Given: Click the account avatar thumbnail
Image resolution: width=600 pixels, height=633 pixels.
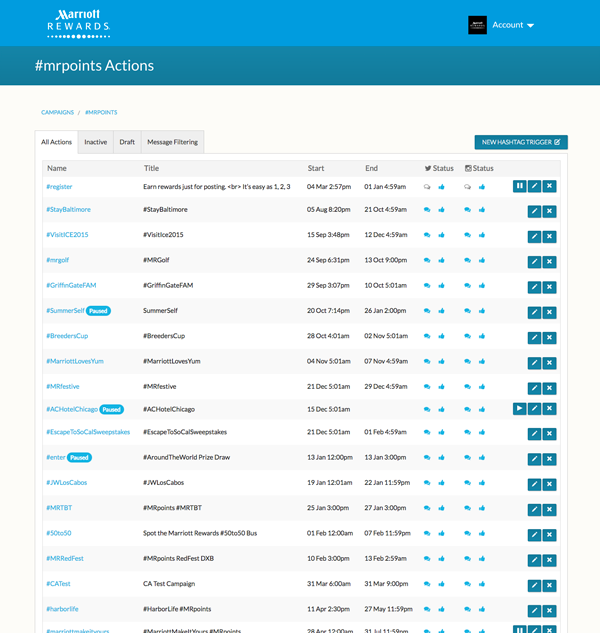Looking at the screenshot, I should click(477, 25).
